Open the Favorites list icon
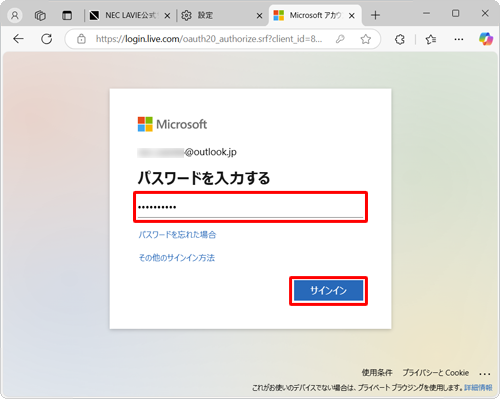The height and width of the screenshot is (399, 500). click(431, 39)
